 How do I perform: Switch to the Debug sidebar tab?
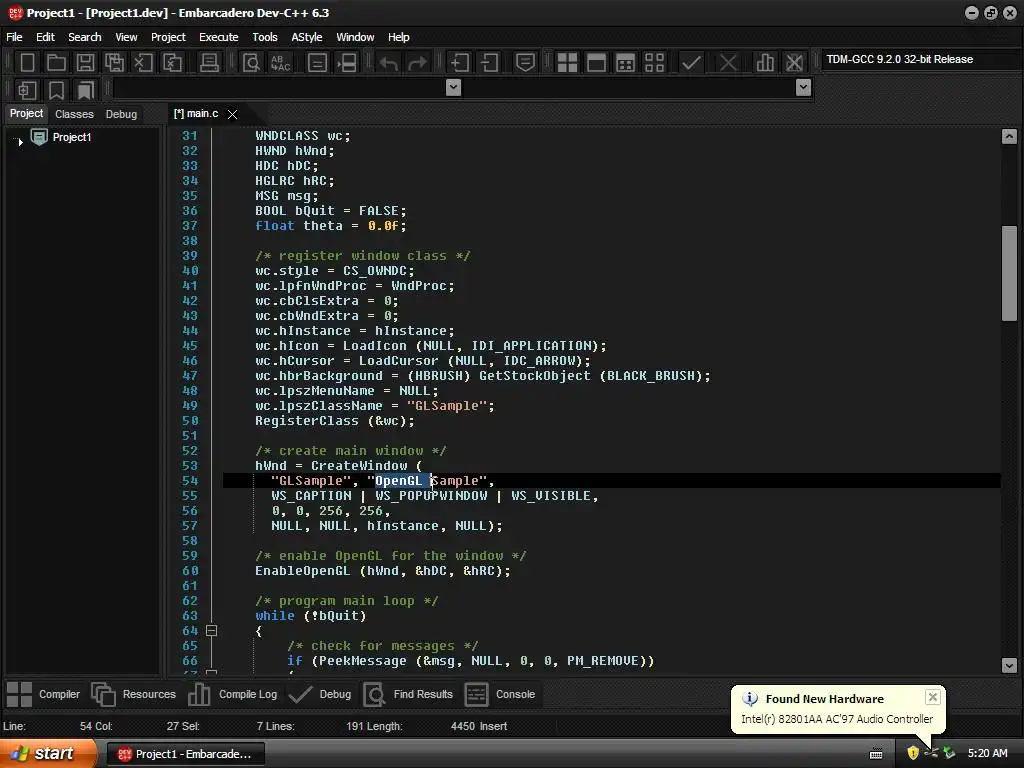[121, 114]
